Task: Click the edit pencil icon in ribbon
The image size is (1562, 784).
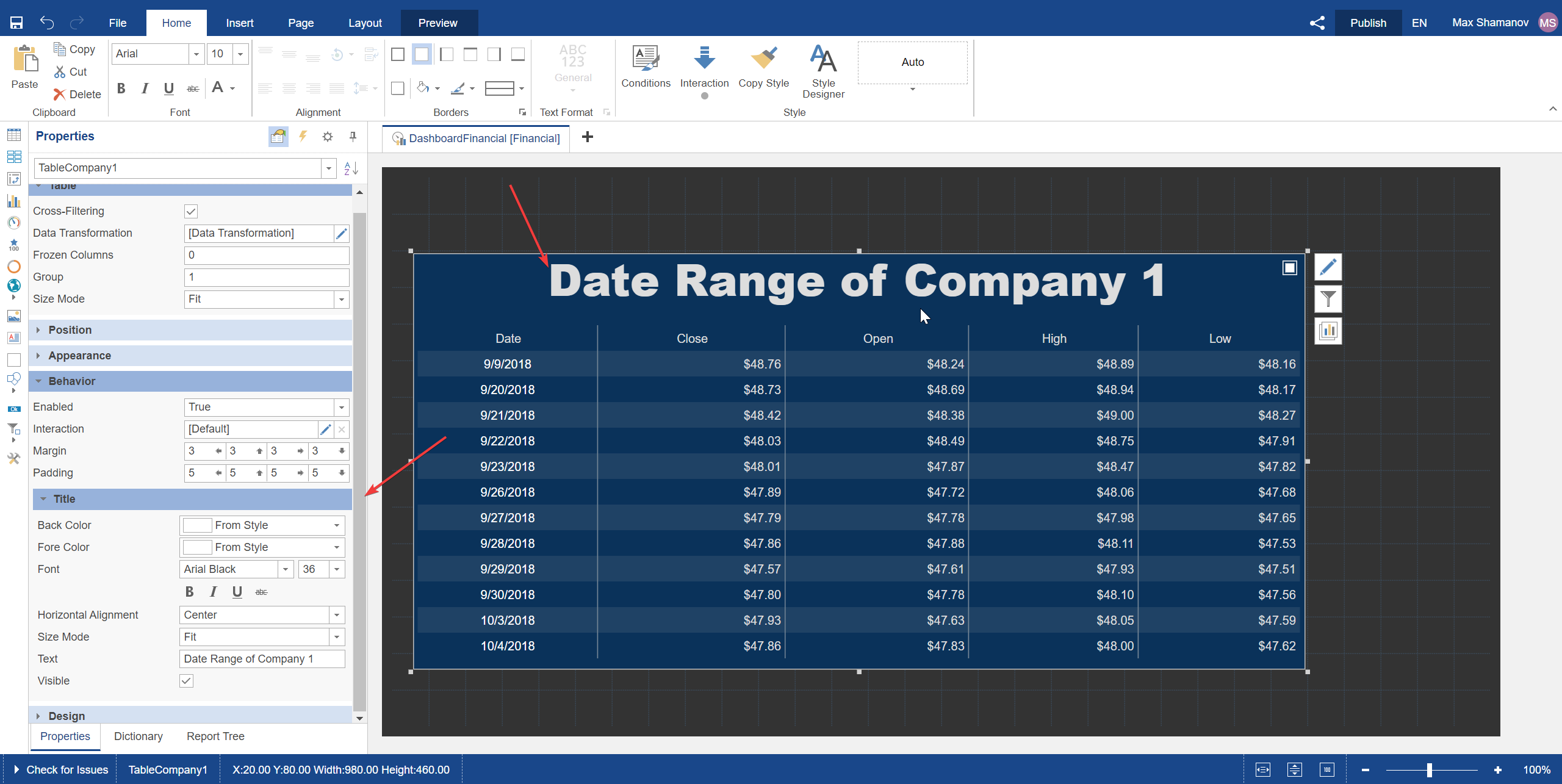Action: click(1328, 267)
